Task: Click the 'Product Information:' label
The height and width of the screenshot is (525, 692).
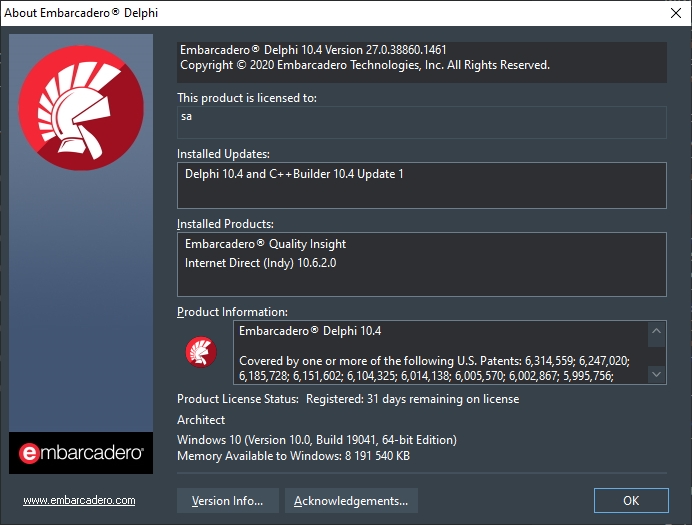Action: [232, 312]
